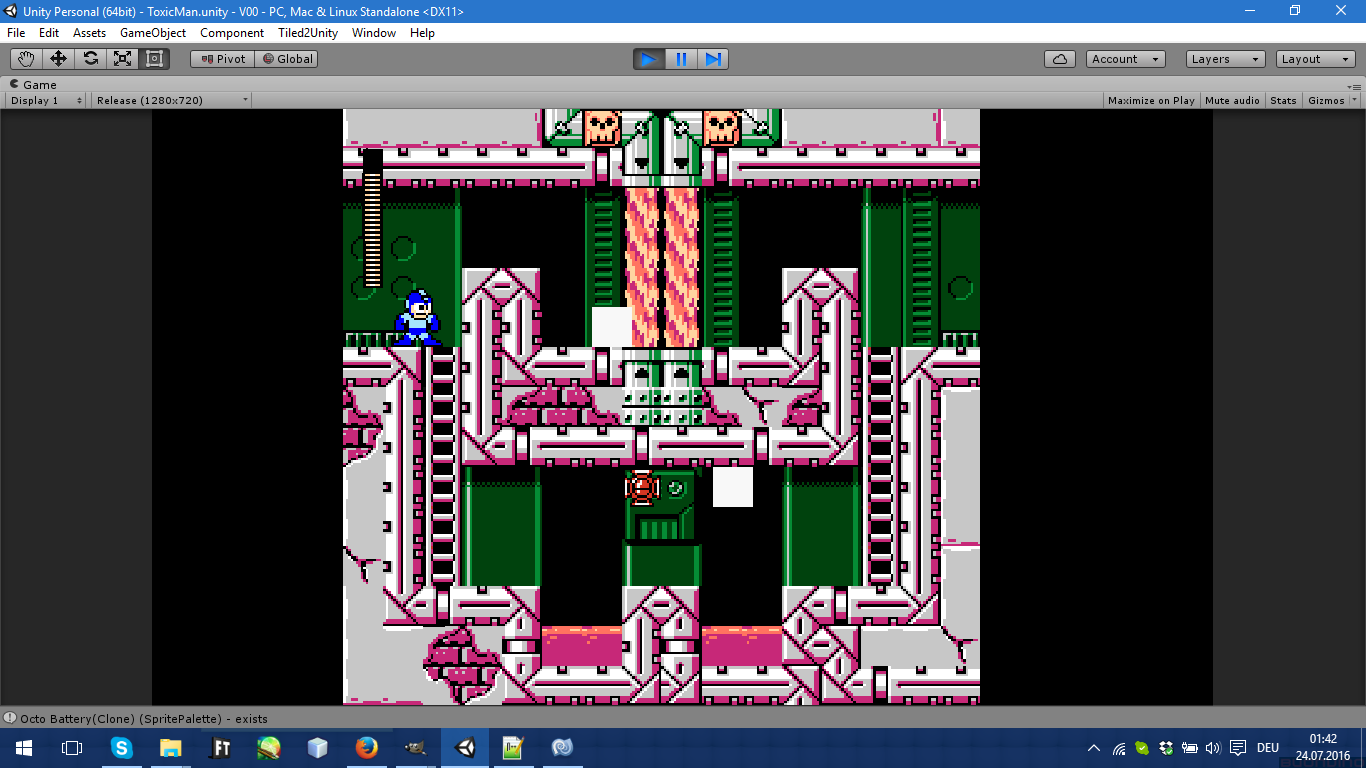Open the GameObject menu

tap(153, 33)
